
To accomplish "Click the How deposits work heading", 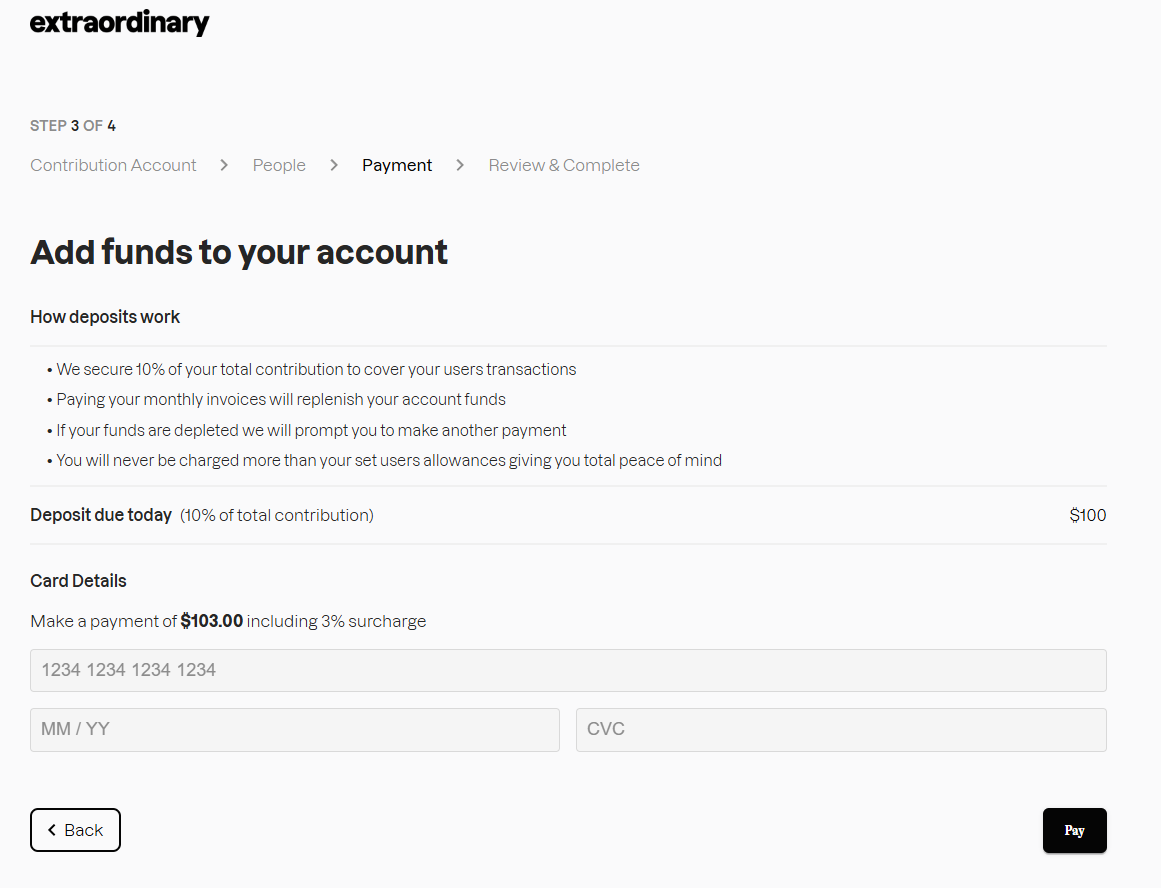I will (105, 317).
